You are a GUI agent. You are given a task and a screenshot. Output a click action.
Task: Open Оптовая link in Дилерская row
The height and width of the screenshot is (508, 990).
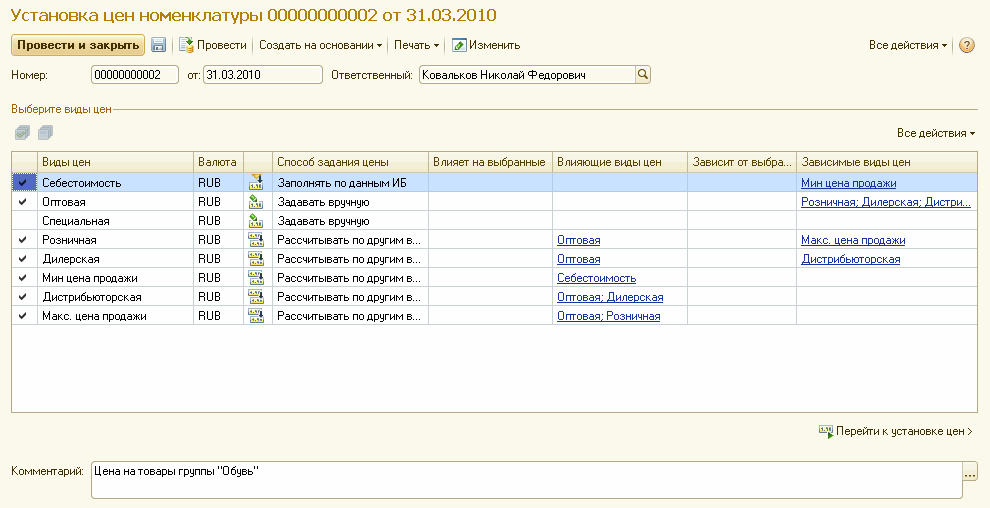pos(578,259)
